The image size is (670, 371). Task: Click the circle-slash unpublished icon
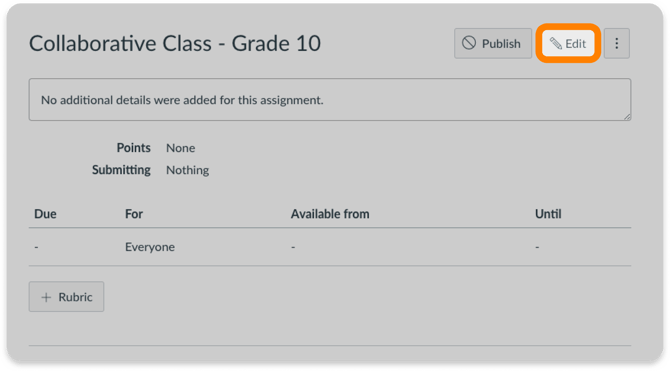click(469, 43)
